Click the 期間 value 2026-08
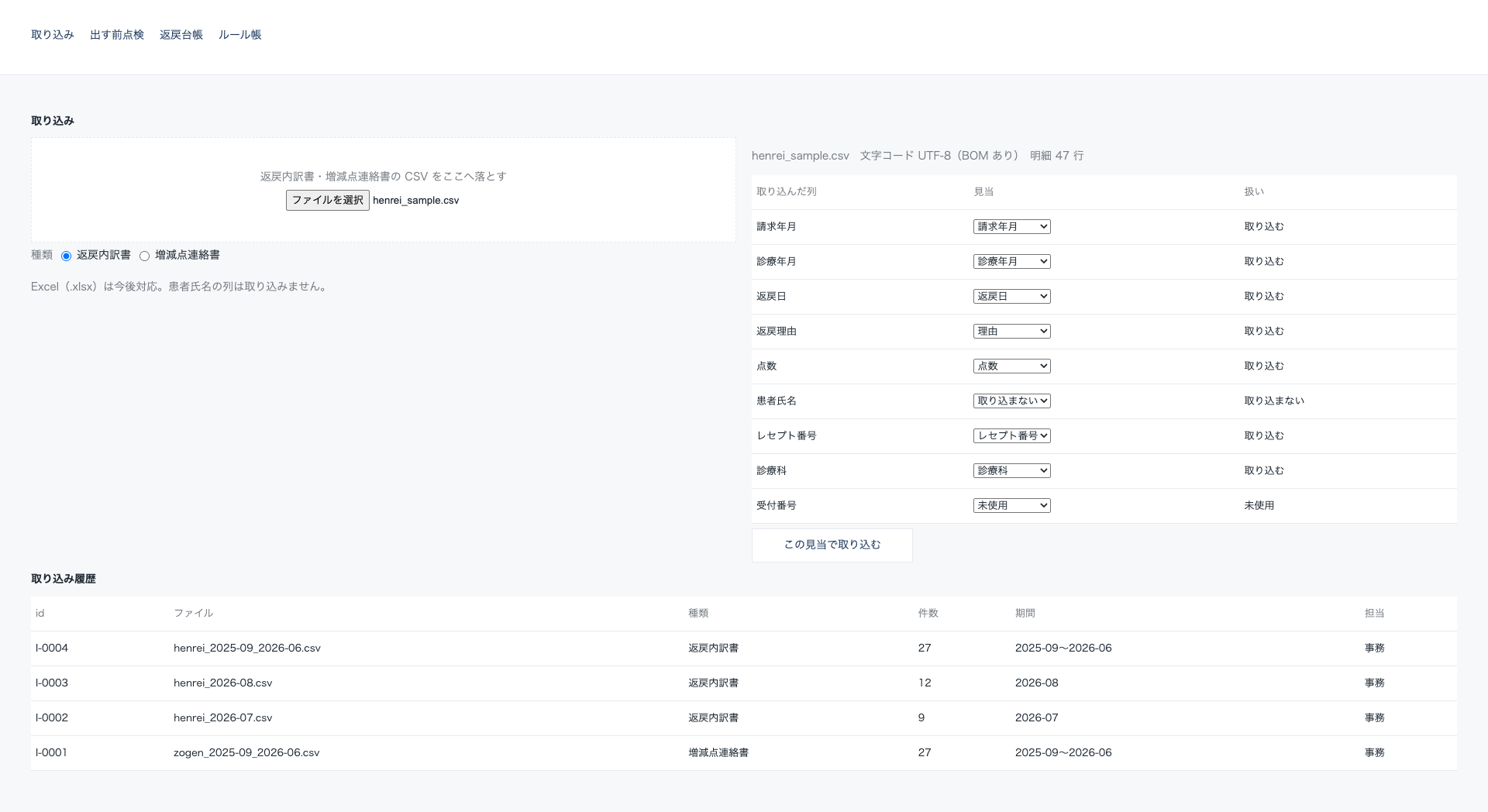Image resolution: width=1488 pixels, height=812 pixels. 1037,683
